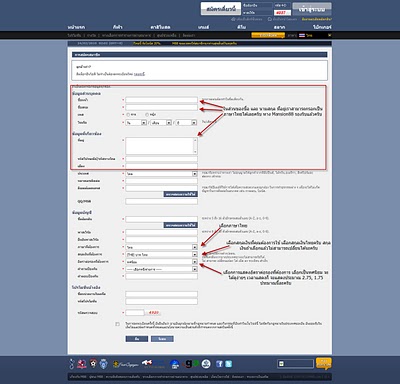This screenshot has height=384, width=400.
Task: Expand the language selector arrow in top bar
Action: tap(330, 35)
